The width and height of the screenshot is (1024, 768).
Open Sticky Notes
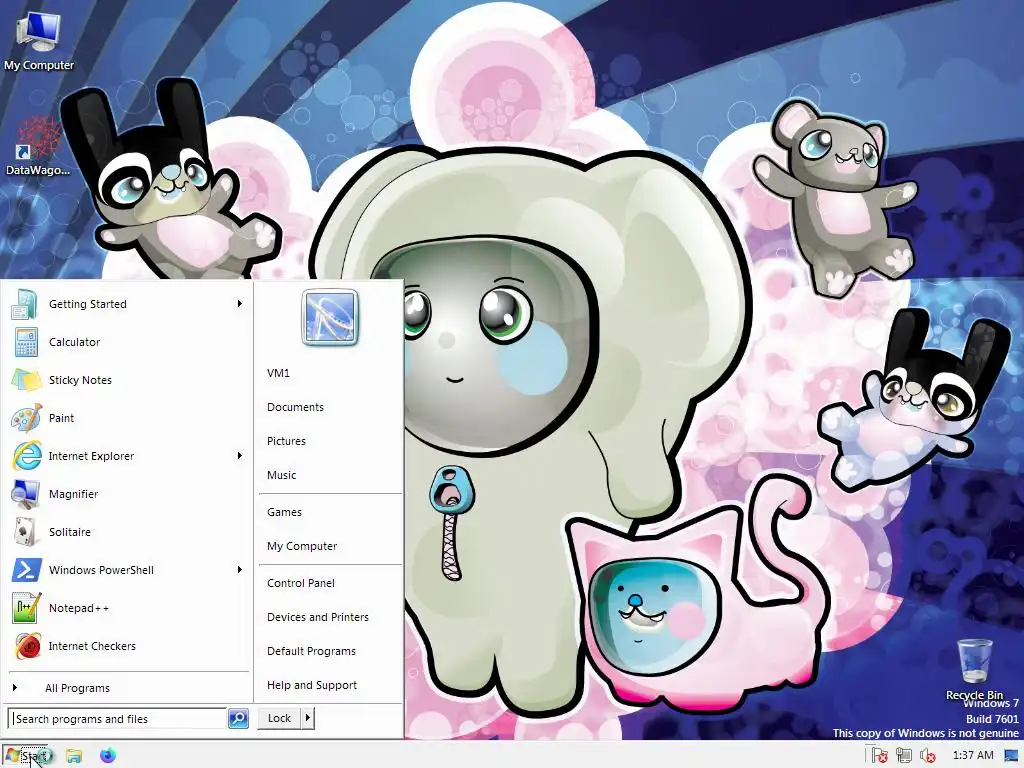pyautogui.click(x=127, y=379)
